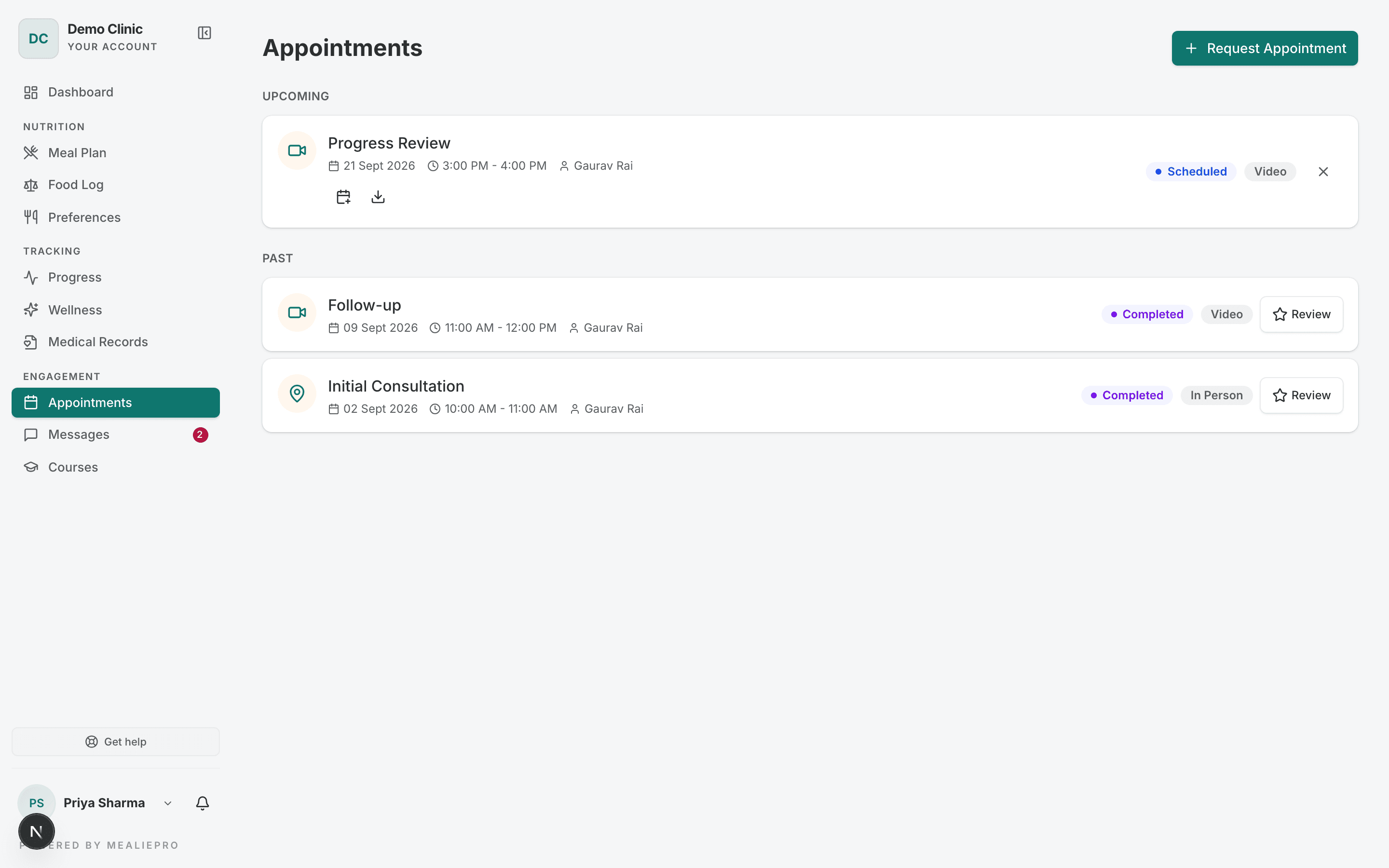Screen dimensions: 1389x868
Task: Click the time 10:00 AM - 11:00 AM
Action: pyautogui.click(x=501, y=409)
